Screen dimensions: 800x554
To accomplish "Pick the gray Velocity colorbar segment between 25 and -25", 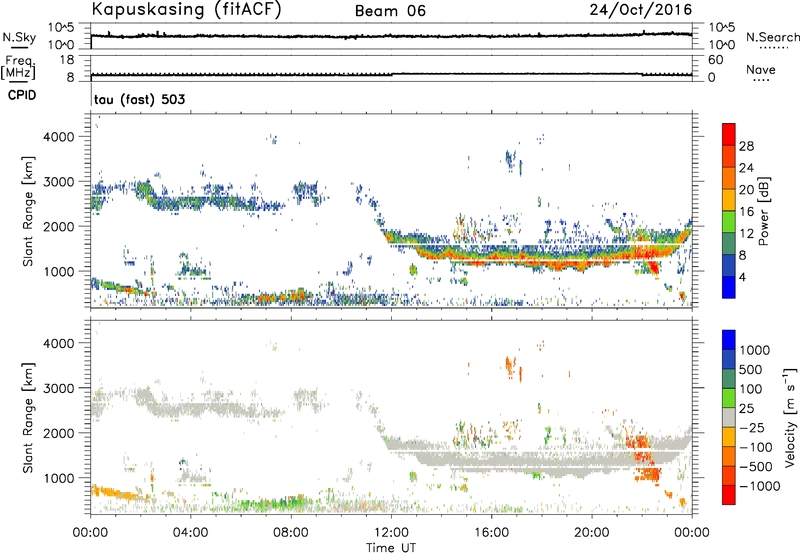I will (x=729, y=417).
